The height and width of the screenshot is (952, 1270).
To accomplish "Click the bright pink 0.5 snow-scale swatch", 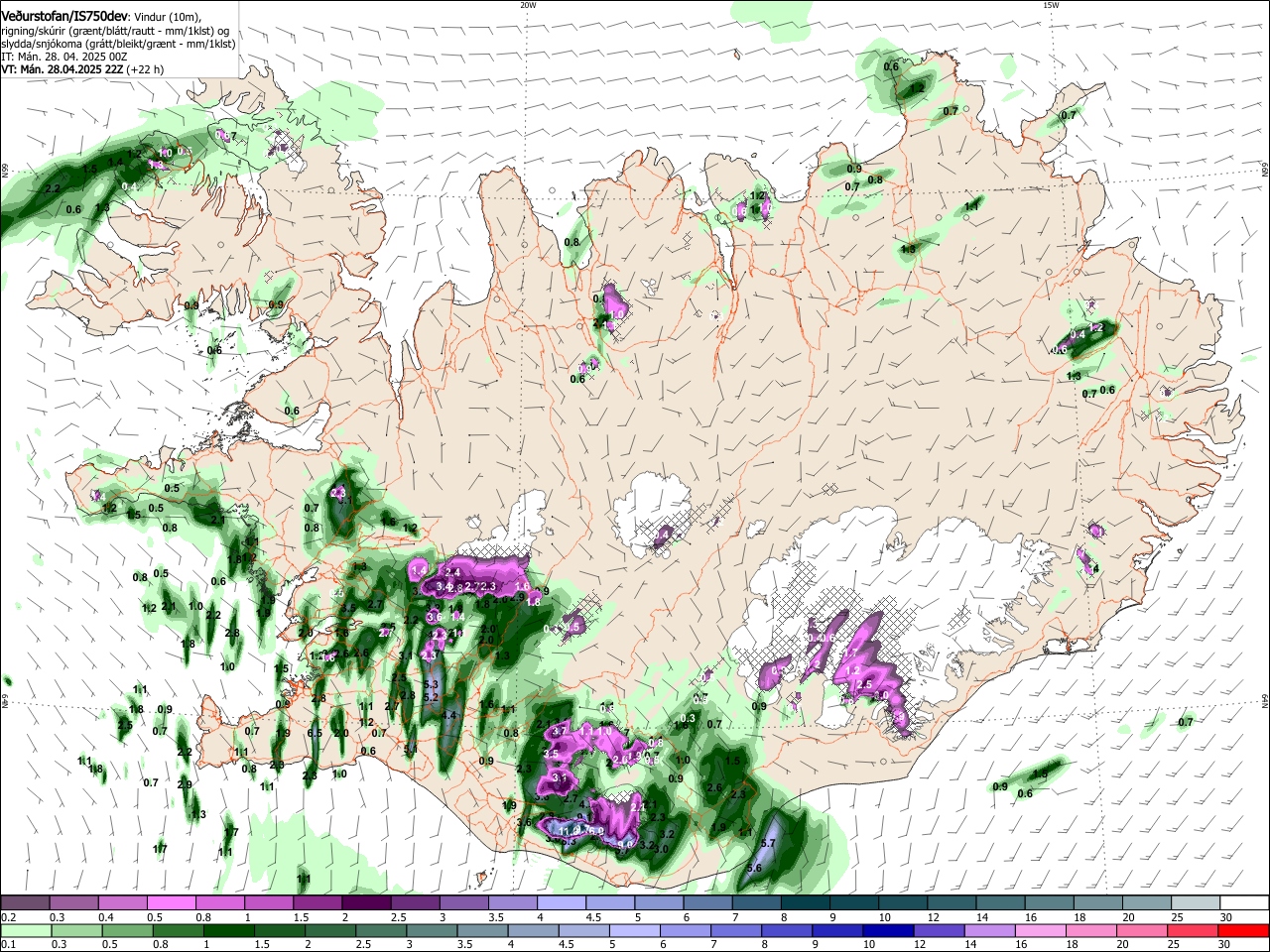I will (x=171, y=902).
